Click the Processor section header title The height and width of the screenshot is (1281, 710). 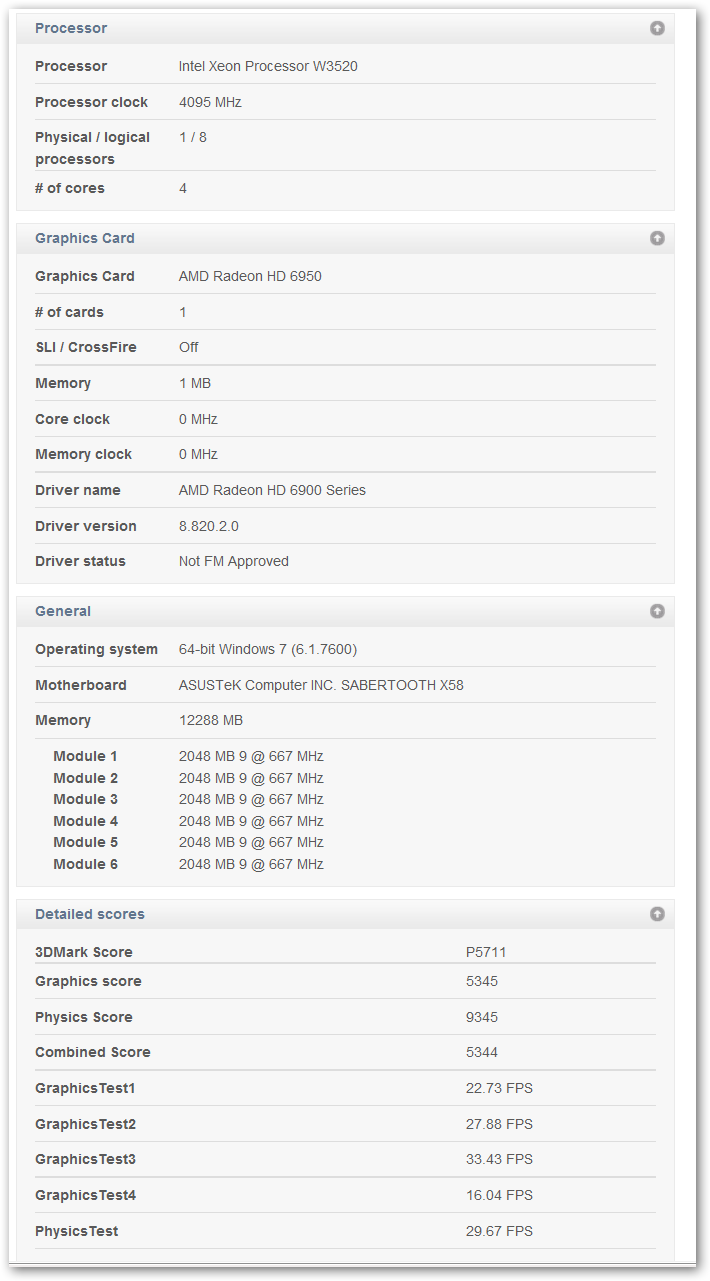point(71,28)
